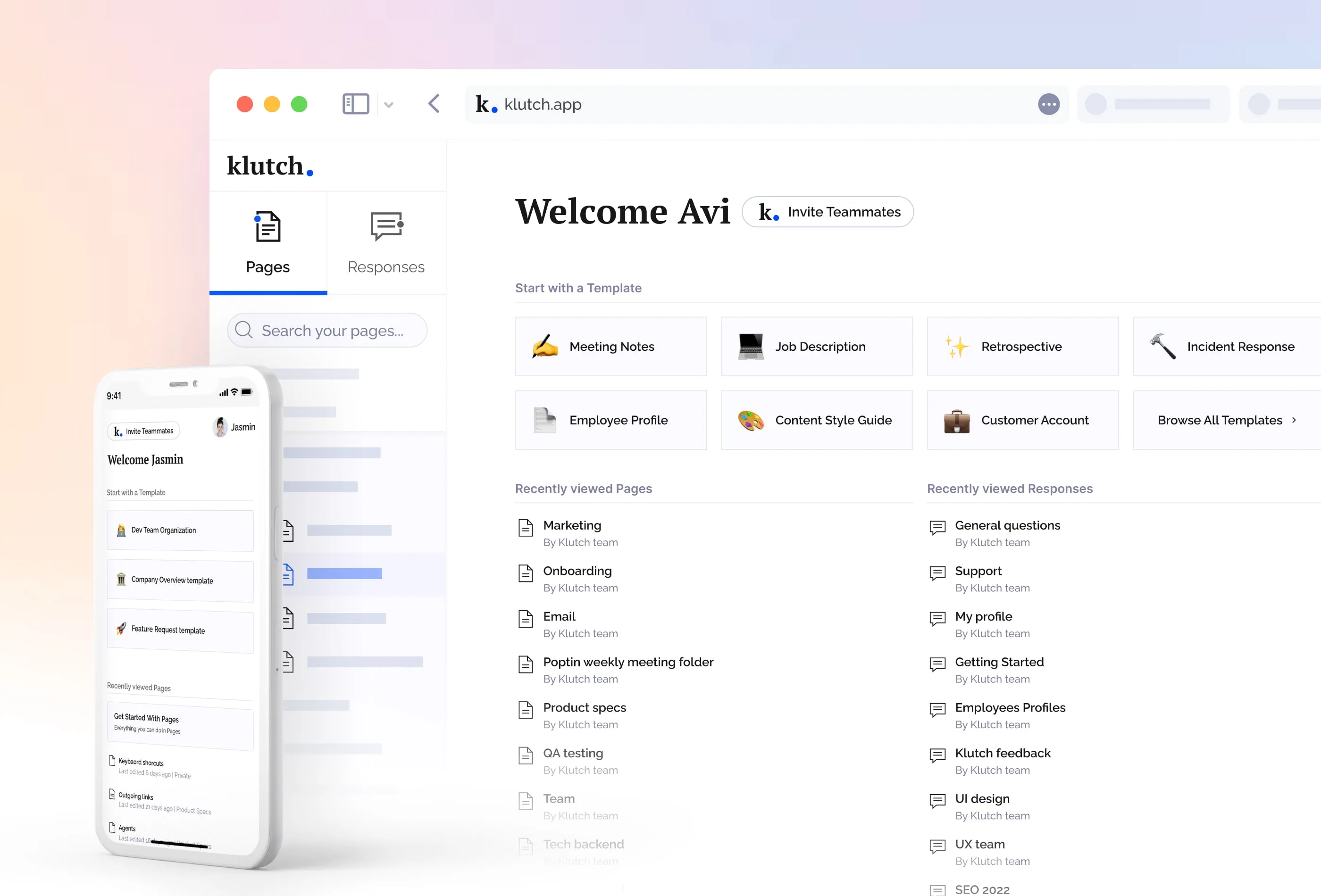
Task: Open Poptin weekly meeting folder page
Action: (628, 662)
